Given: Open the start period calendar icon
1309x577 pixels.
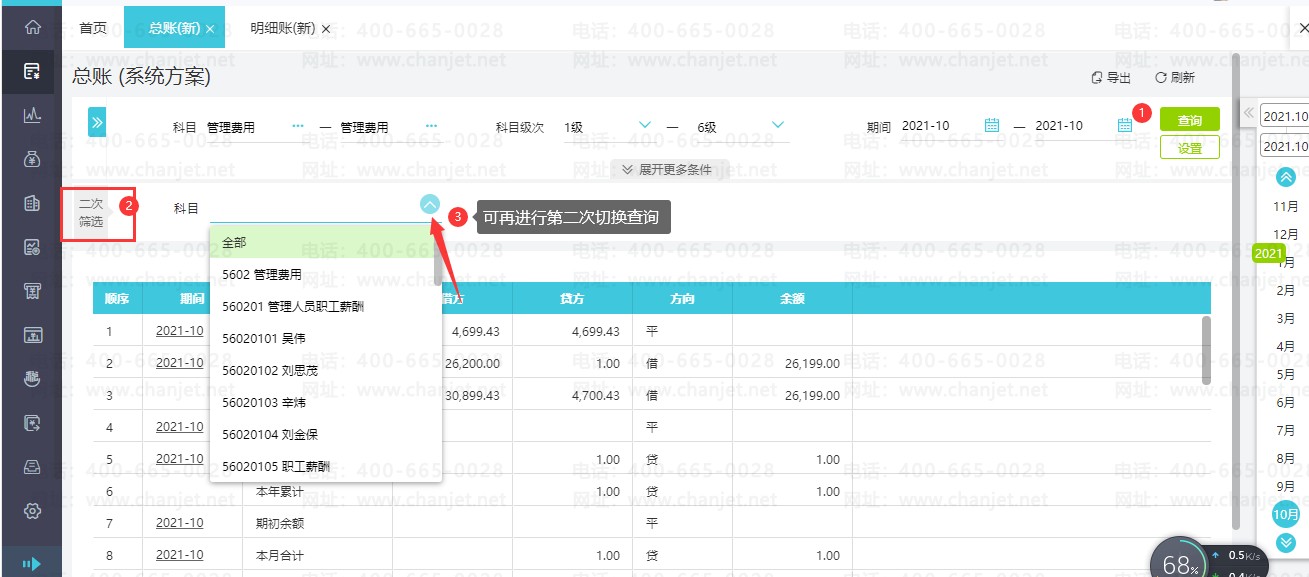Looking at the screenshot, I should [992, 126].
